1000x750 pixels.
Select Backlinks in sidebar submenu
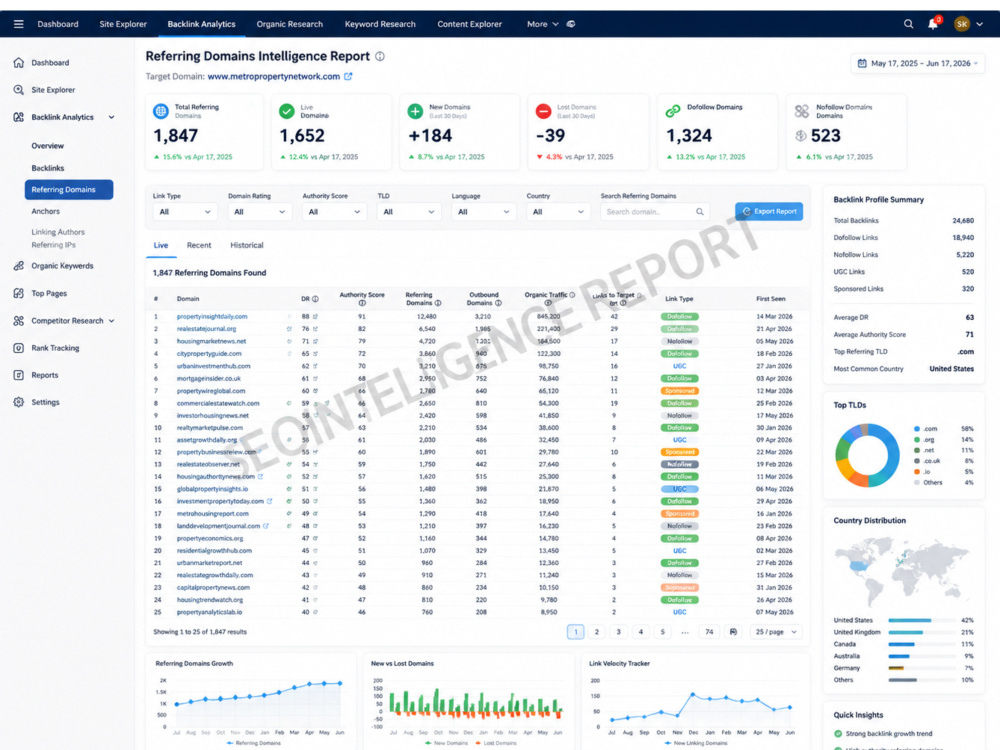click(48, 168)
